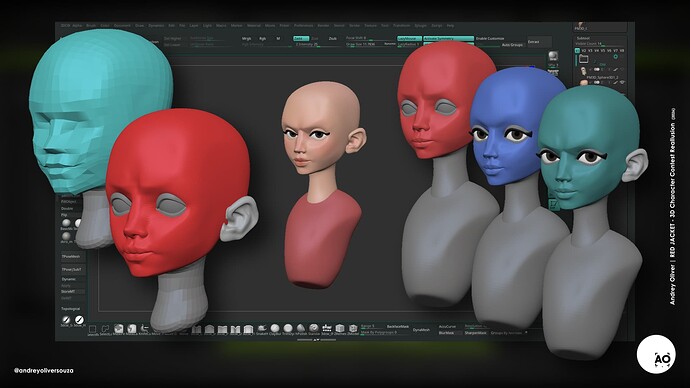Toggle the highlighted Zadd mode

tap(301, 38)
